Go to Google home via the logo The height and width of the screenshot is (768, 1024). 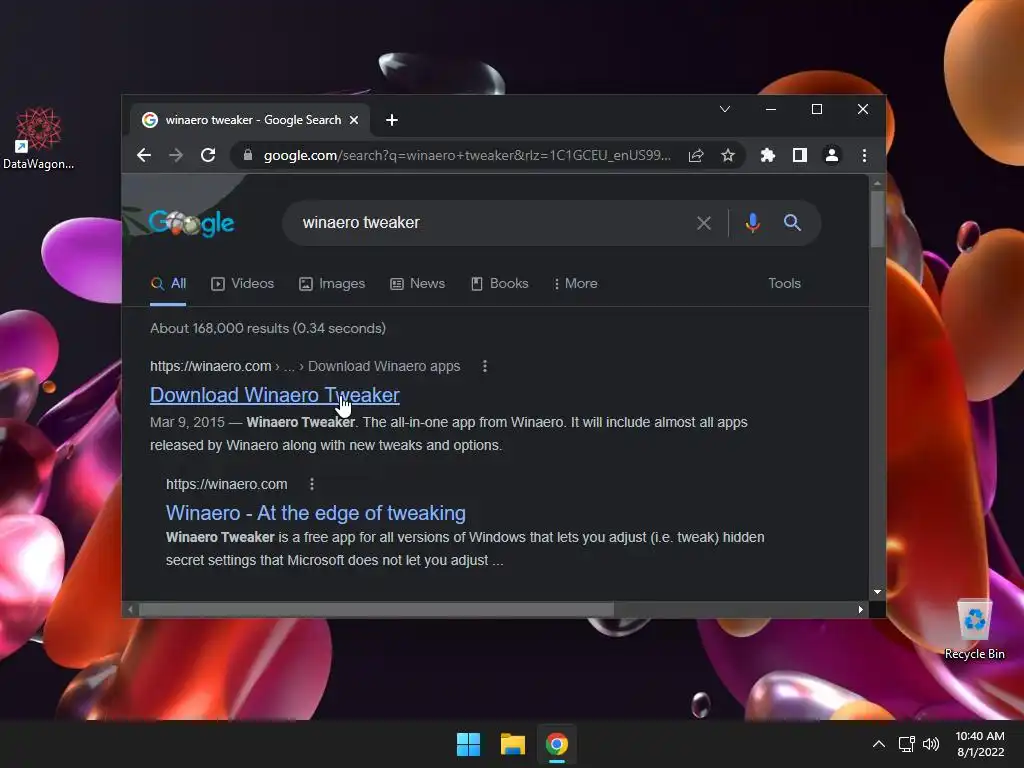point(191,223)
